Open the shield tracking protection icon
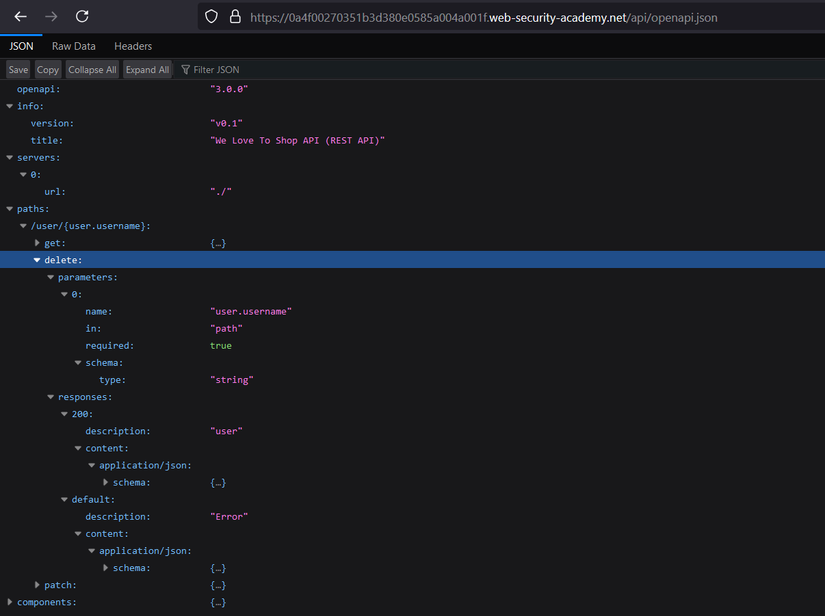The width and height of the screenshot is (825, 616). (211, 17)
